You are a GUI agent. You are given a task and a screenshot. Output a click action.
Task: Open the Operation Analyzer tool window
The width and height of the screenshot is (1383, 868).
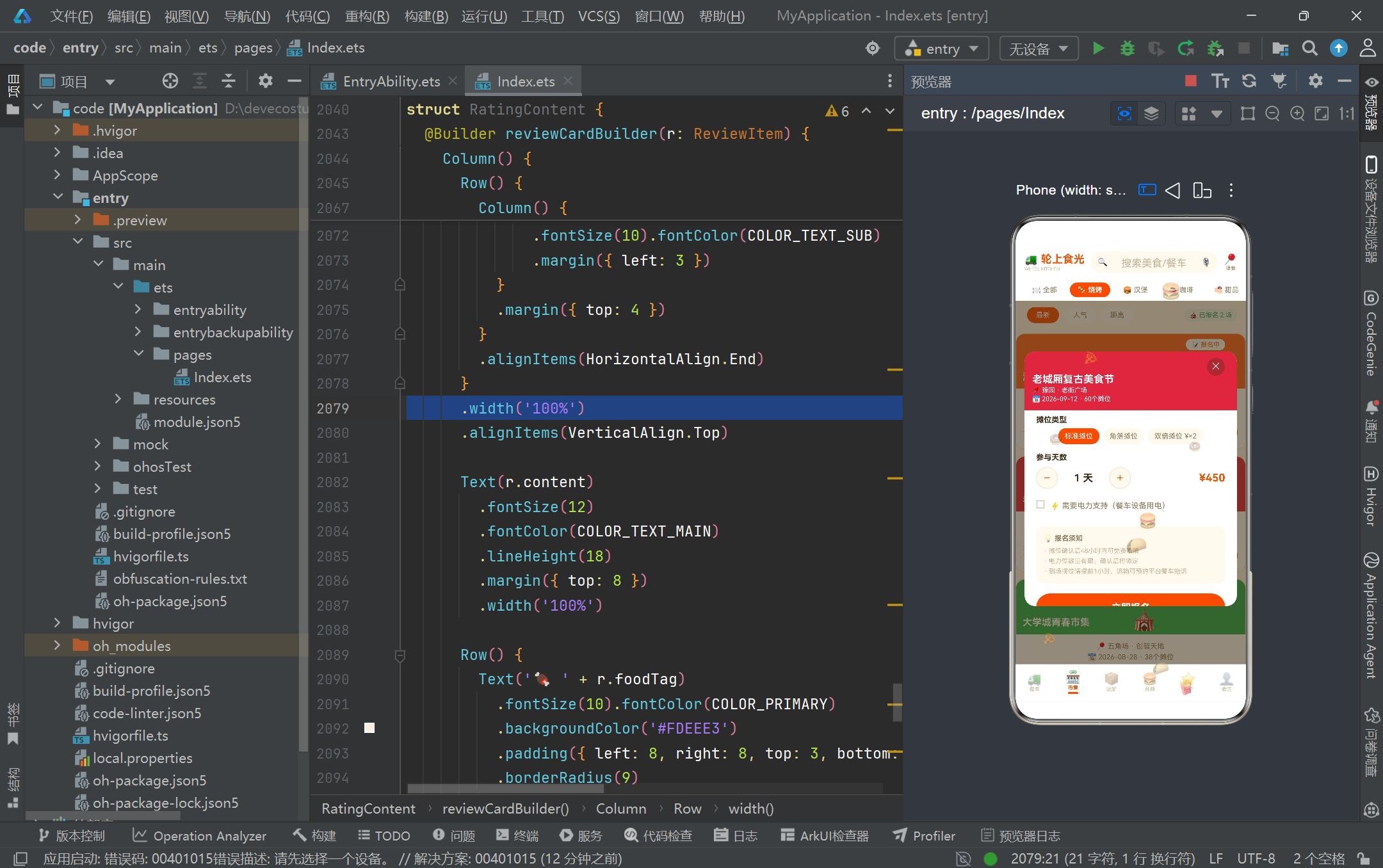click(x=199, y=835)
